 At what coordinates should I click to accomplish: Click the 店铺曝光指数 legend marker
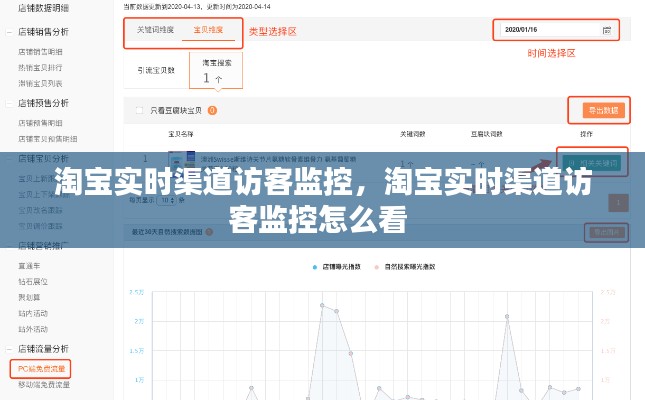tap(312, 267)
